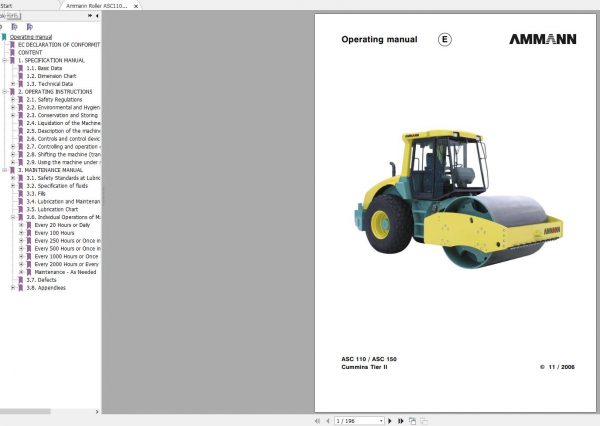
Task: Click the greyed next view icon in the page bar
Action: (x=424, y=421)
